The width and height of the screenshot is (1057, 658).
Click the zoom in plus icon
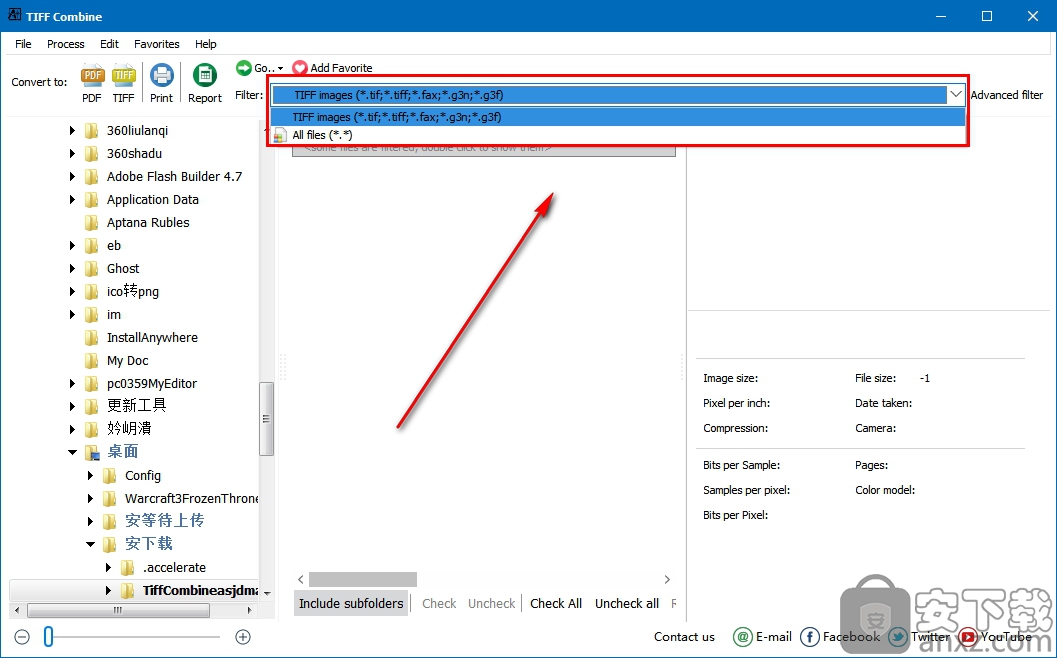point(243,636)
